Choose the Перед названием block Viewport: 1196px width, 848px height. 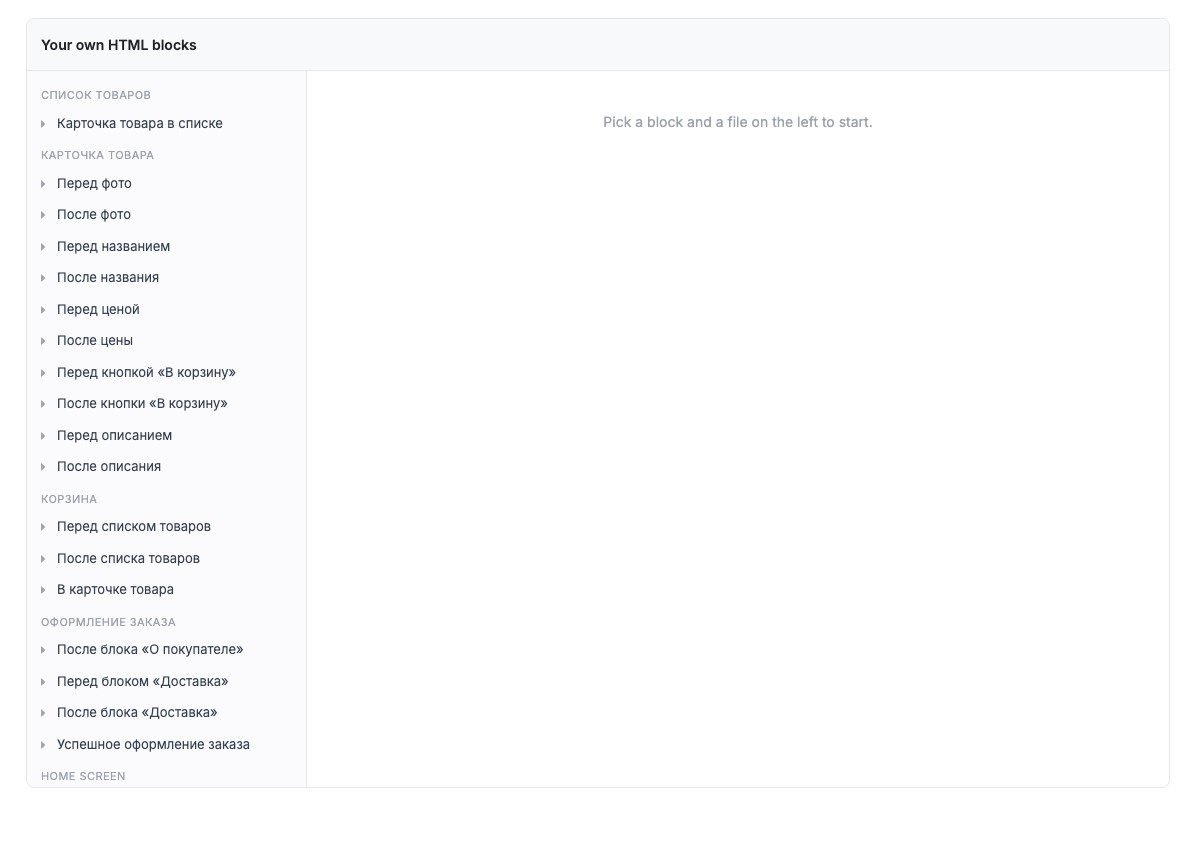tap(114, 247)
